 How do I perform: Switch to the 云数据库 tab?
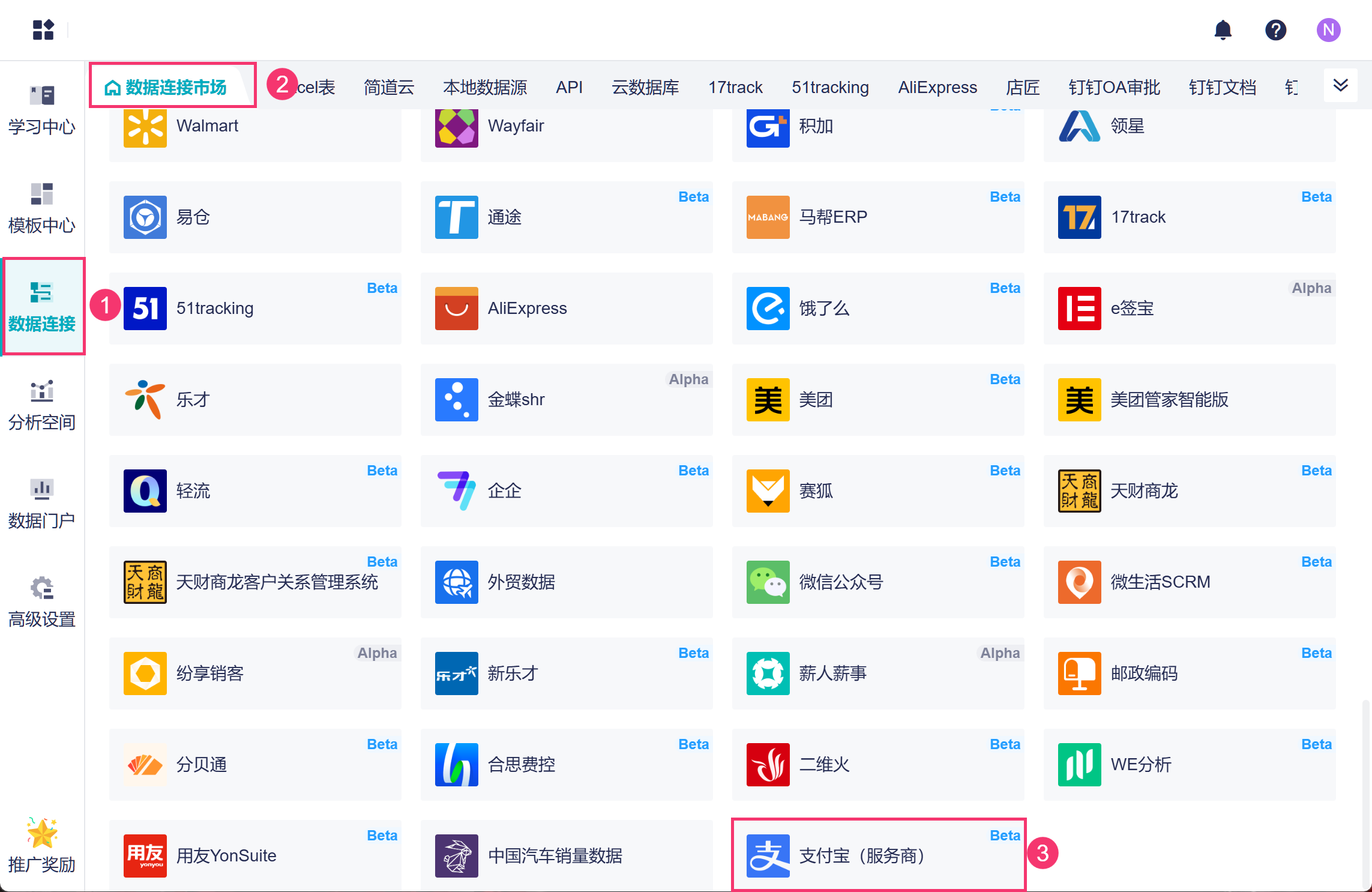pos(645,88)
